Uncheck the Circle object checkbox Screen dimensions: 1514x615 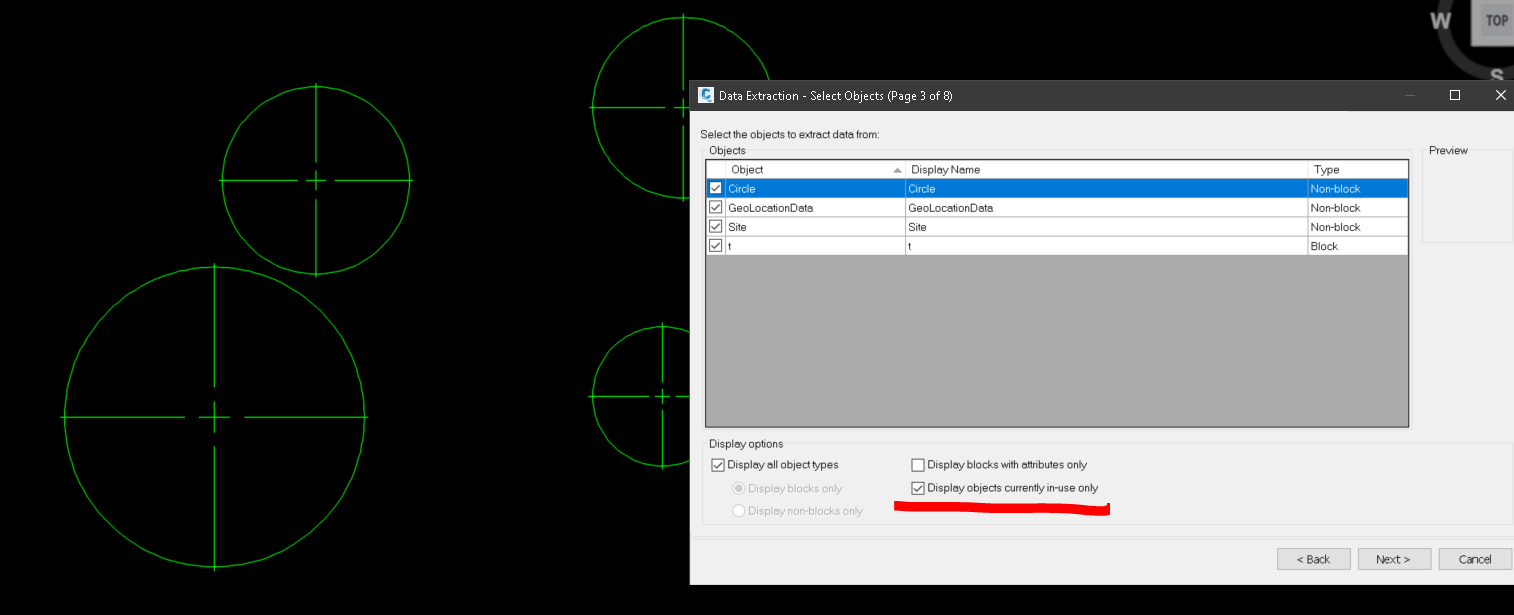tap(715, 187)
